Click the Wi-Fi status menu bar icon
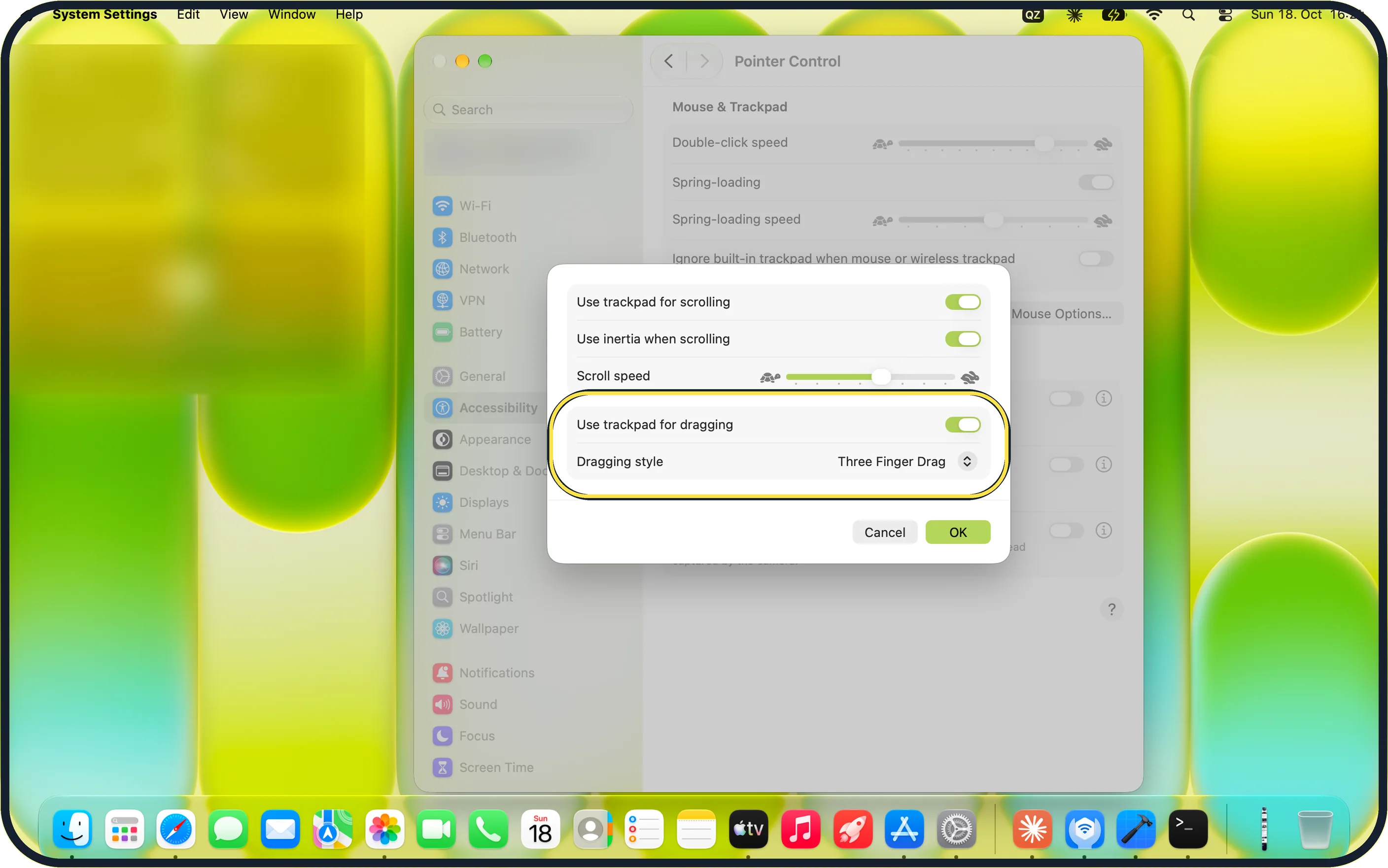The height and width of the screenshot is (868, 1388). [1154, 15]
